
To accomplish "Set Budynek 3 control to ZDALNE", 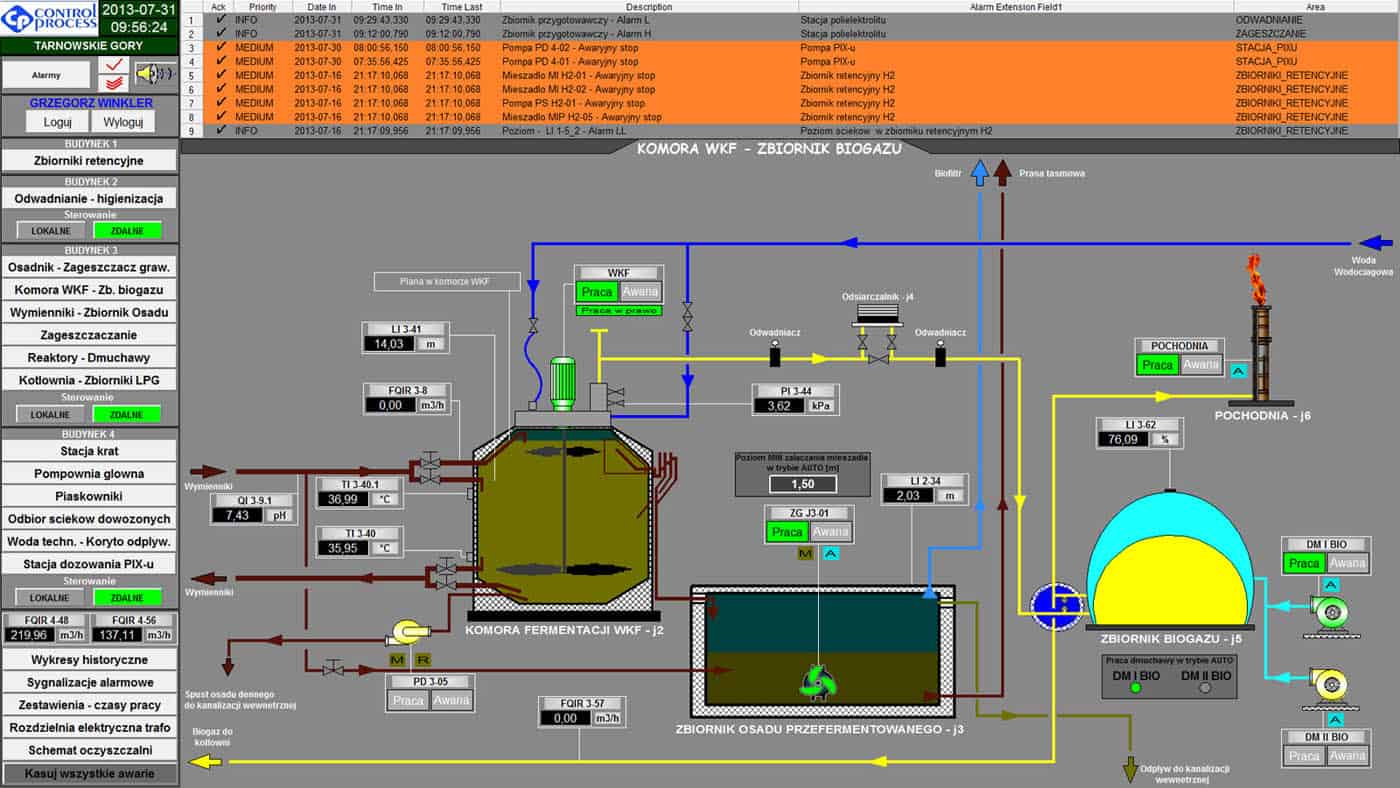I will pyautogui.click(x=127, y=413).
